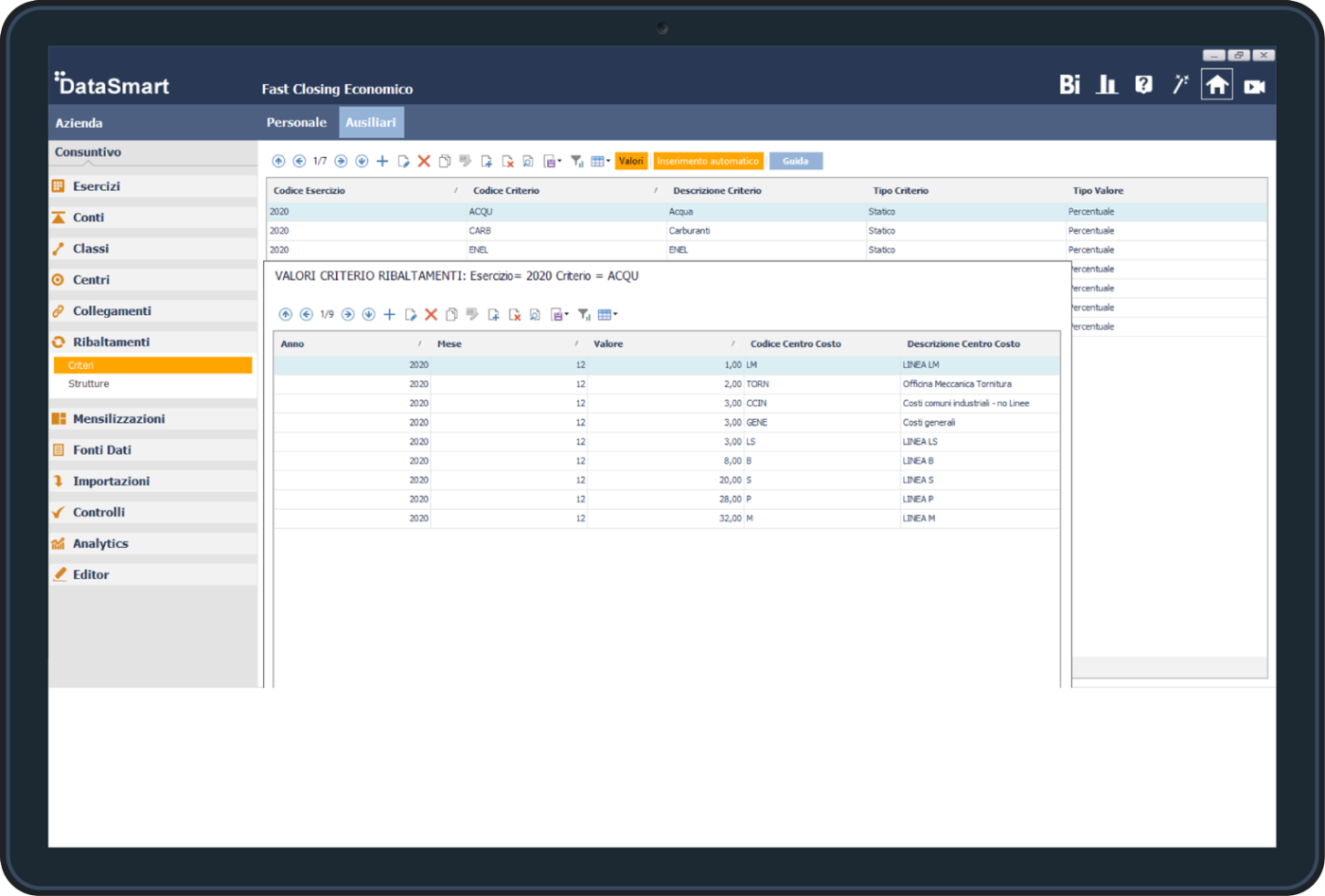Go to home via house icon
The height and width of the screenshot is (896, 1325).
click(x=1217, y=85)
